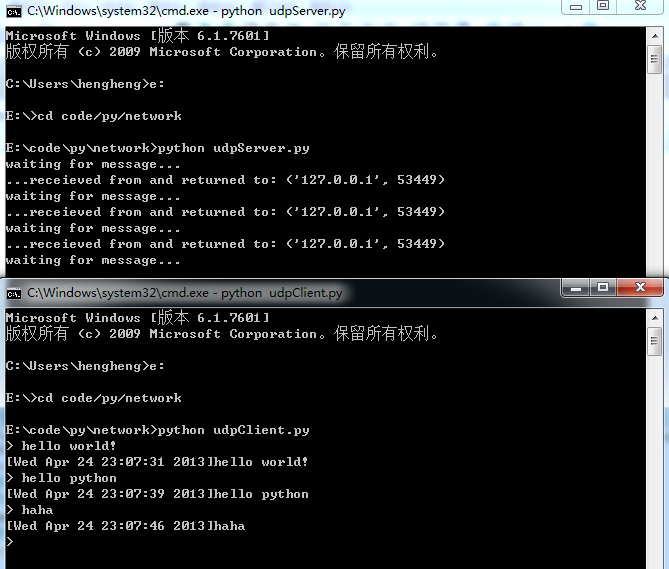Click 'python udpClient.py' command line
The width and height of the screenshot is (669, 569).
tap(157, 430)
